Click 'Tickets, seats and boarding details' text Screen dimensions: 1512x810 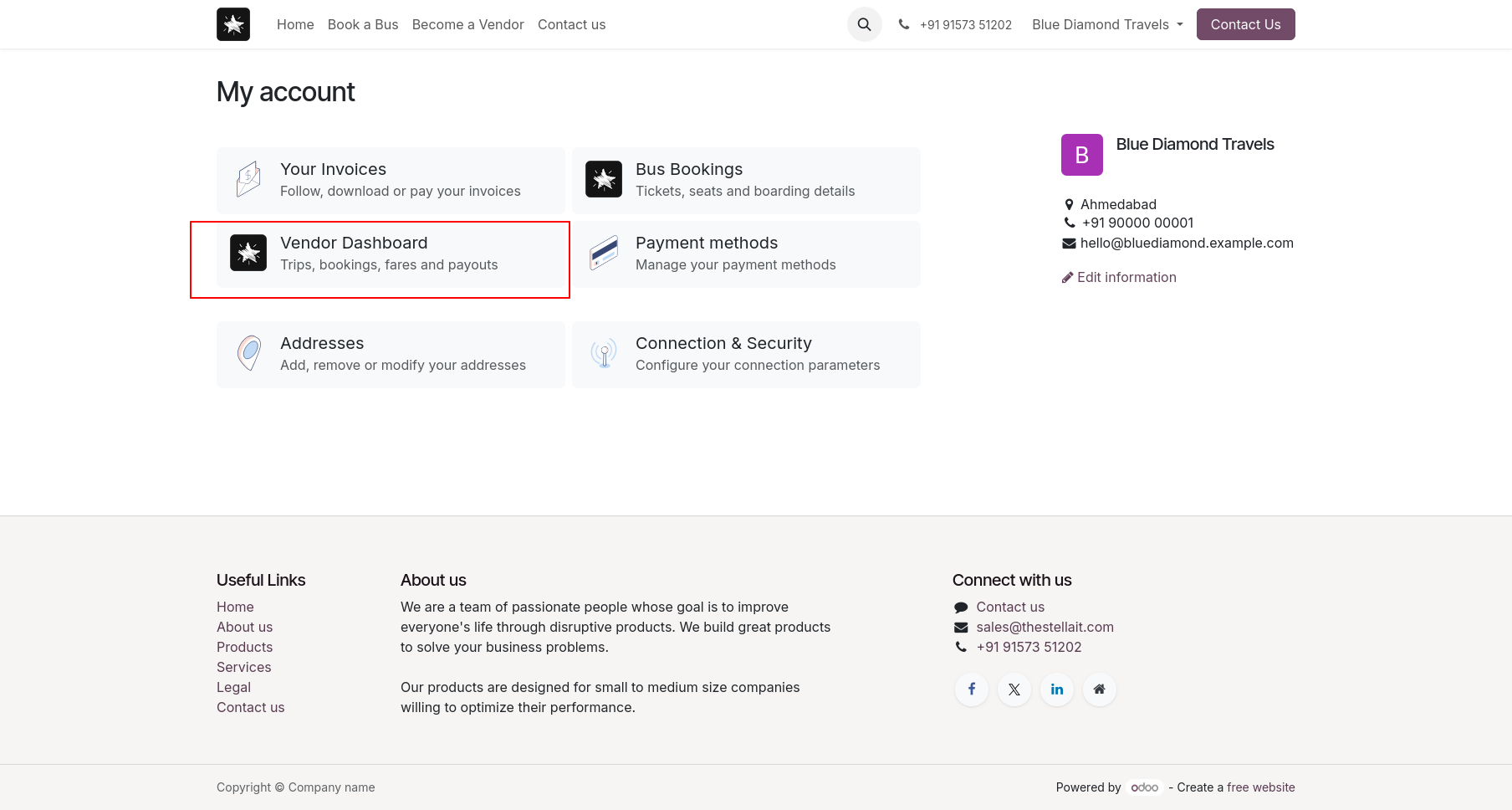pyautogui.click(x=745, y=191)
